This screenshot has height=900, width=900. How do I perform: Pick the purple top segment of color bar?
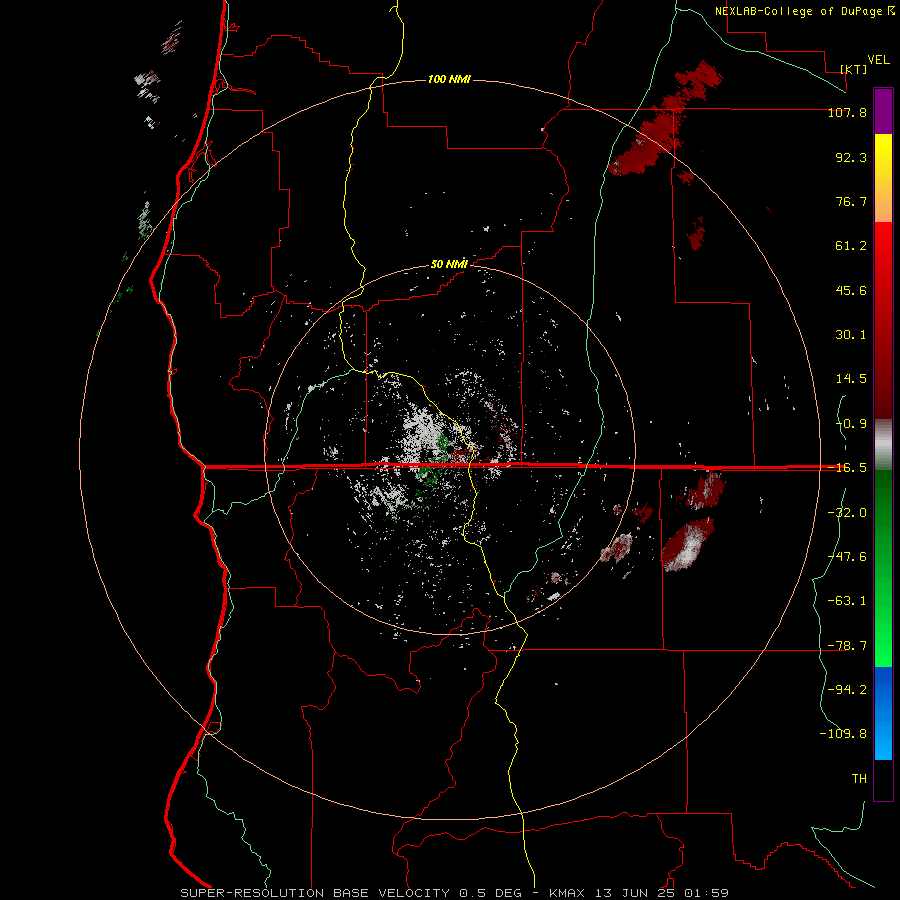883,112
